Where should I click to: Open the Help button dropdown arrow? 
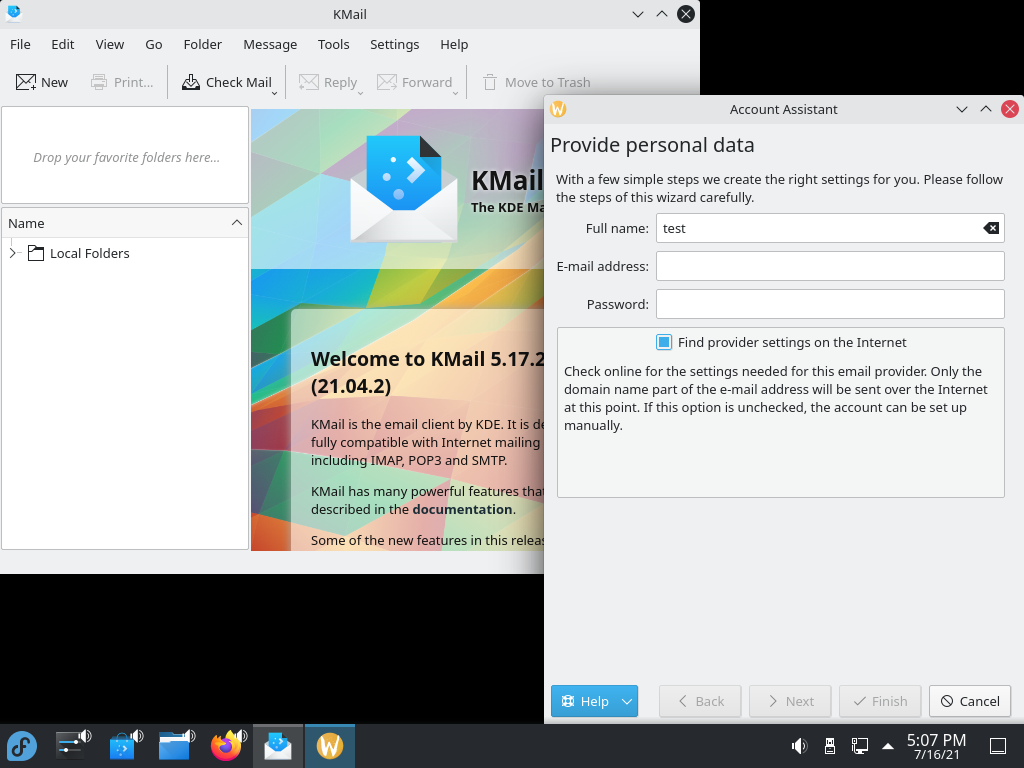[627, 701]
